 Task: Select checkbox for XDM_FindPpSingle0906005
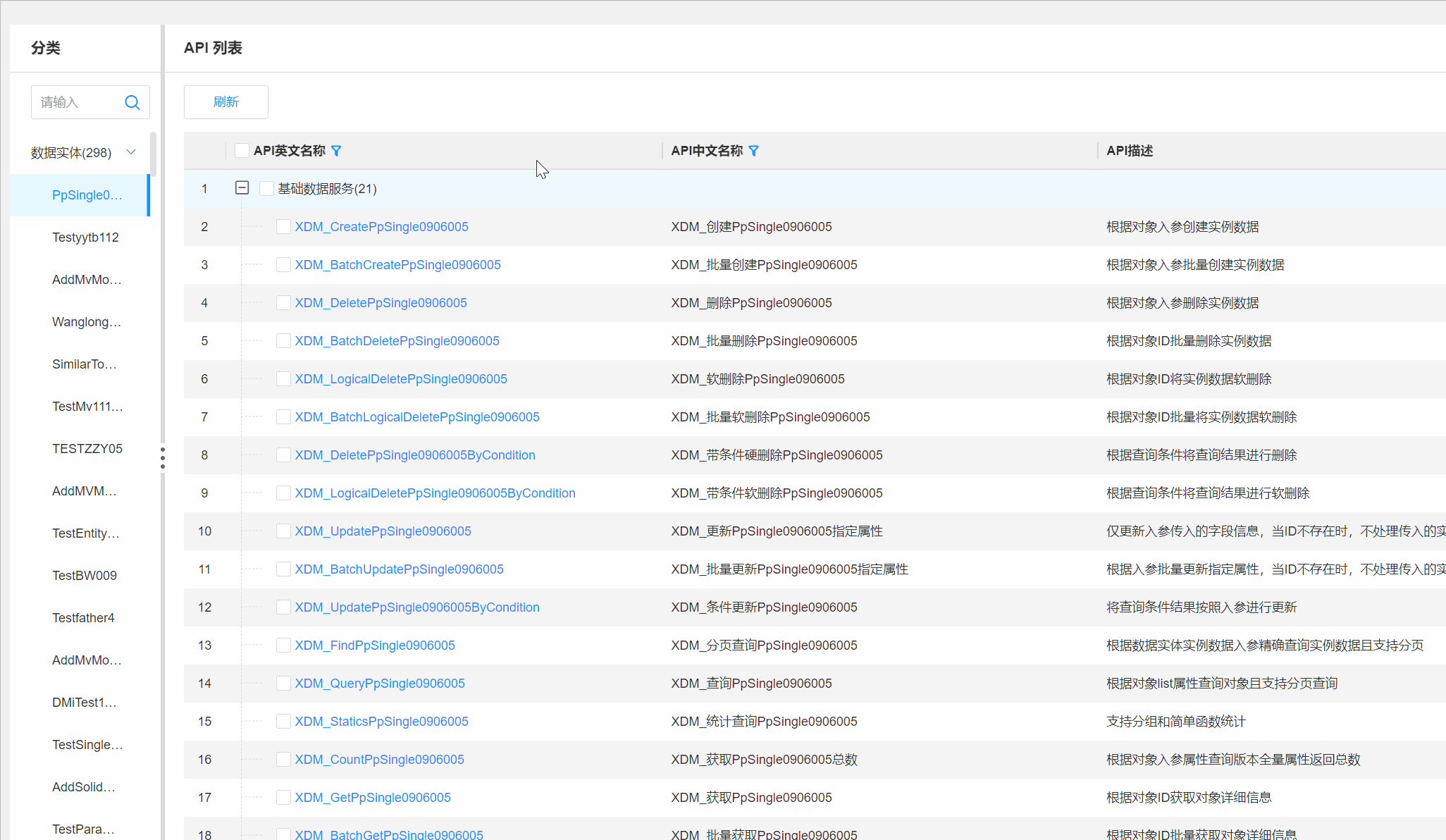(283, 645)
